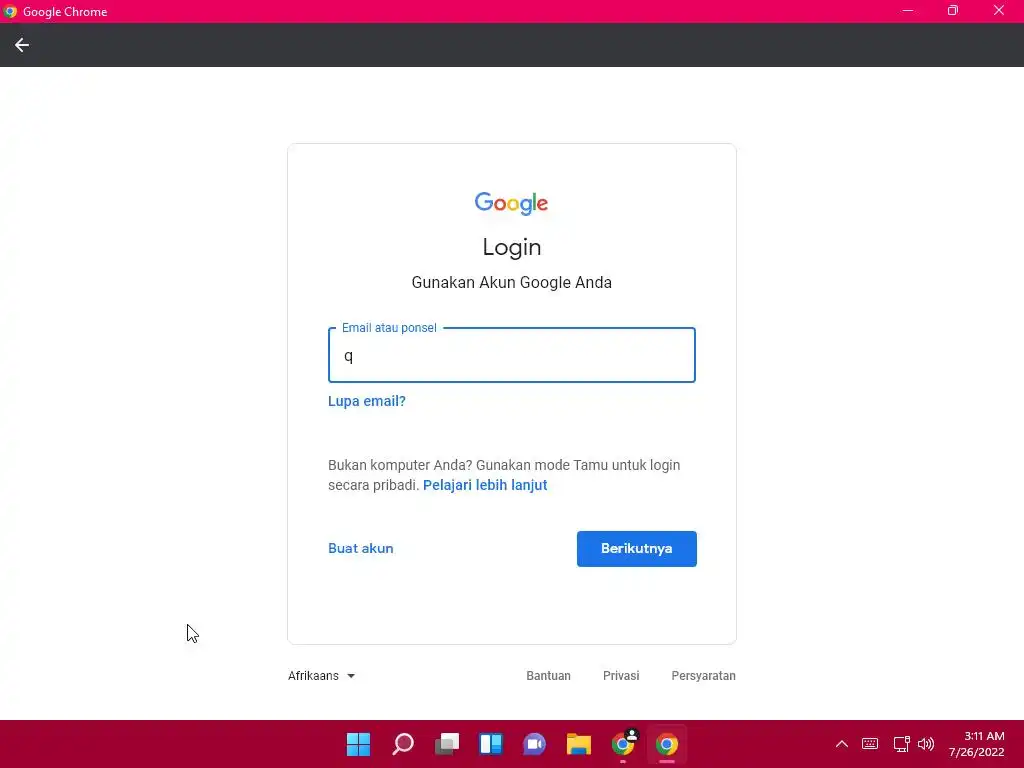
Task: Open the touch keyboard tray icon
Action: point(870,744)
